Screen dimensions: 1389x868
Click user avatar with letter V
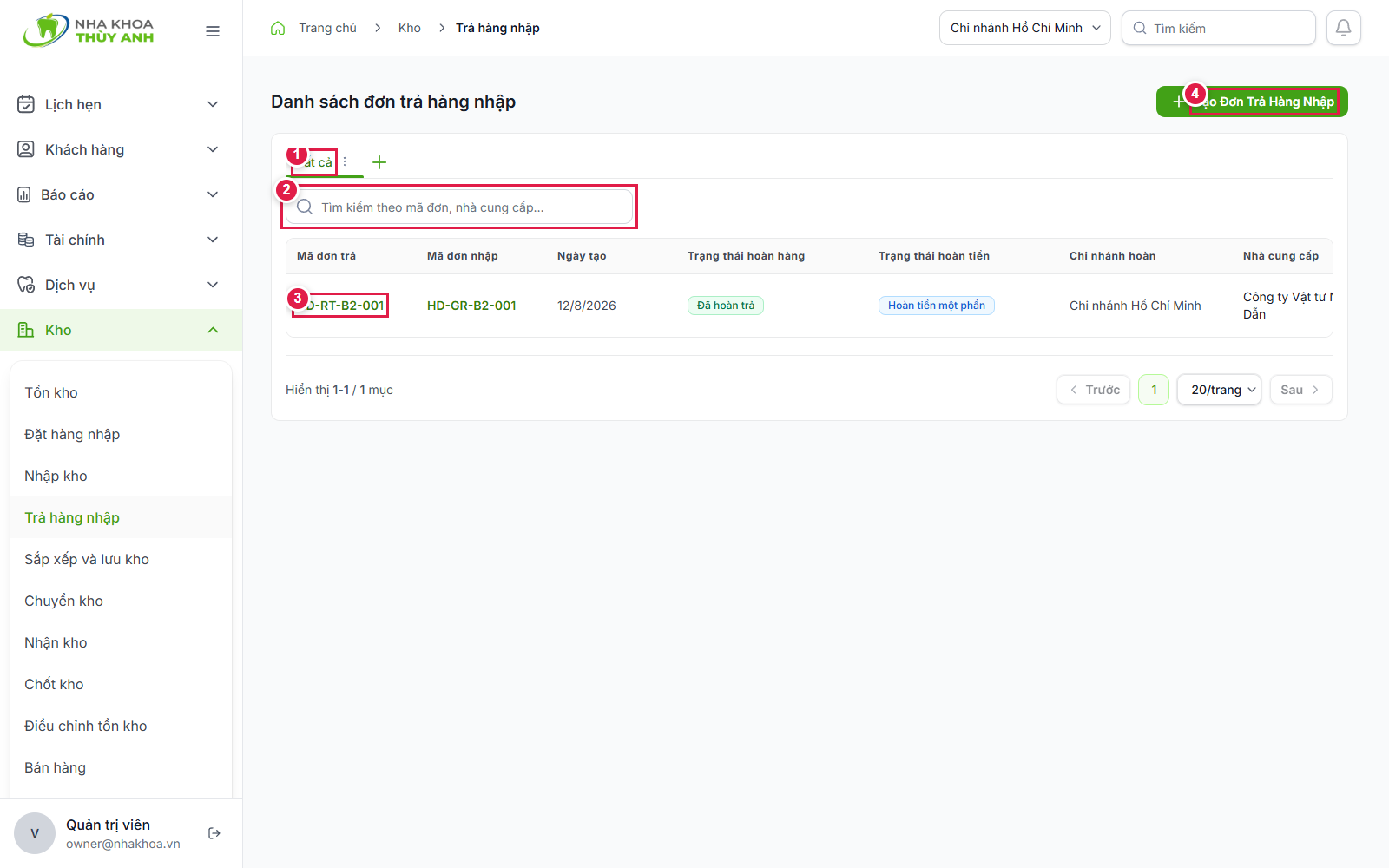pyautogui.click(x=35, y=833)
